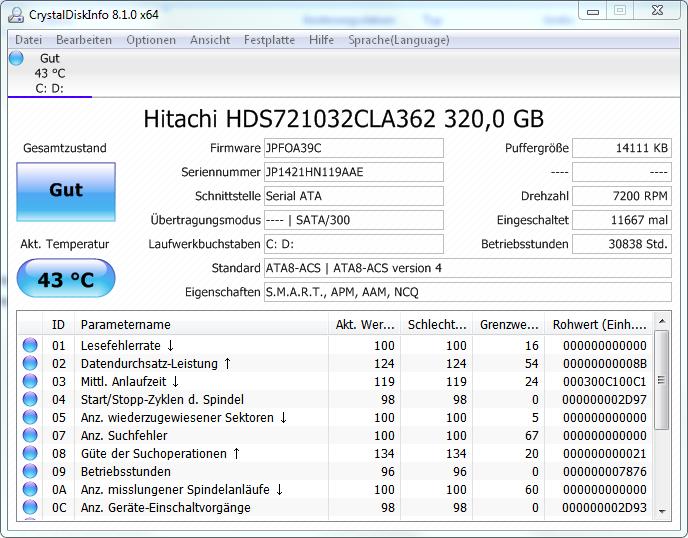Click raw value 000000002D97
Image resolution: width=688 pixels, height=538 pixels.
tap(605, 399)
